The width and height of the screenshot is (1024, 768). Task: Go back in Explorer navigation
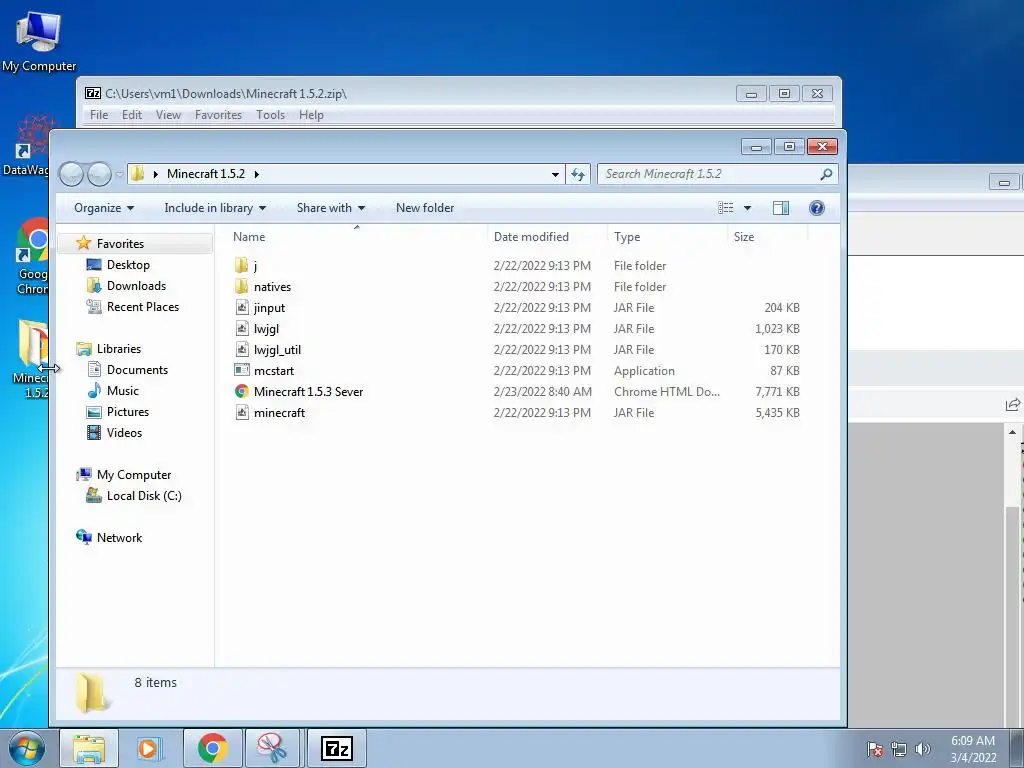point(72,174)
